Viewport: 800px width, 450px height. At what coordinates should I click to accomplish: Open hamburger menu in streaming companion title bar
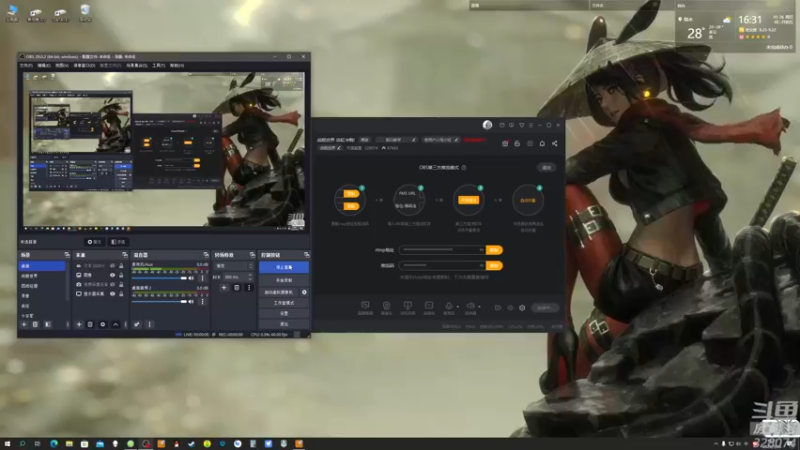click(531, 125)
